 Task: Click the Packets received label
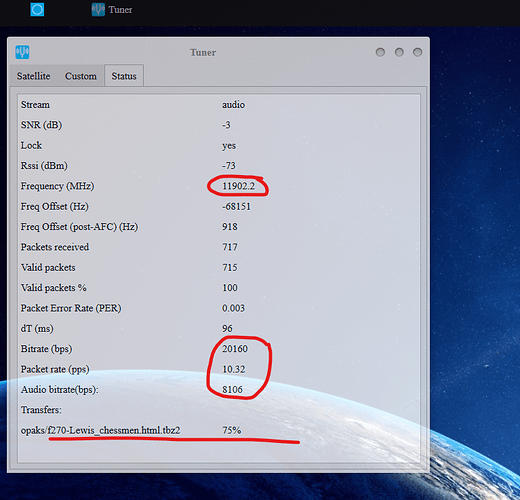coord(55,247)
